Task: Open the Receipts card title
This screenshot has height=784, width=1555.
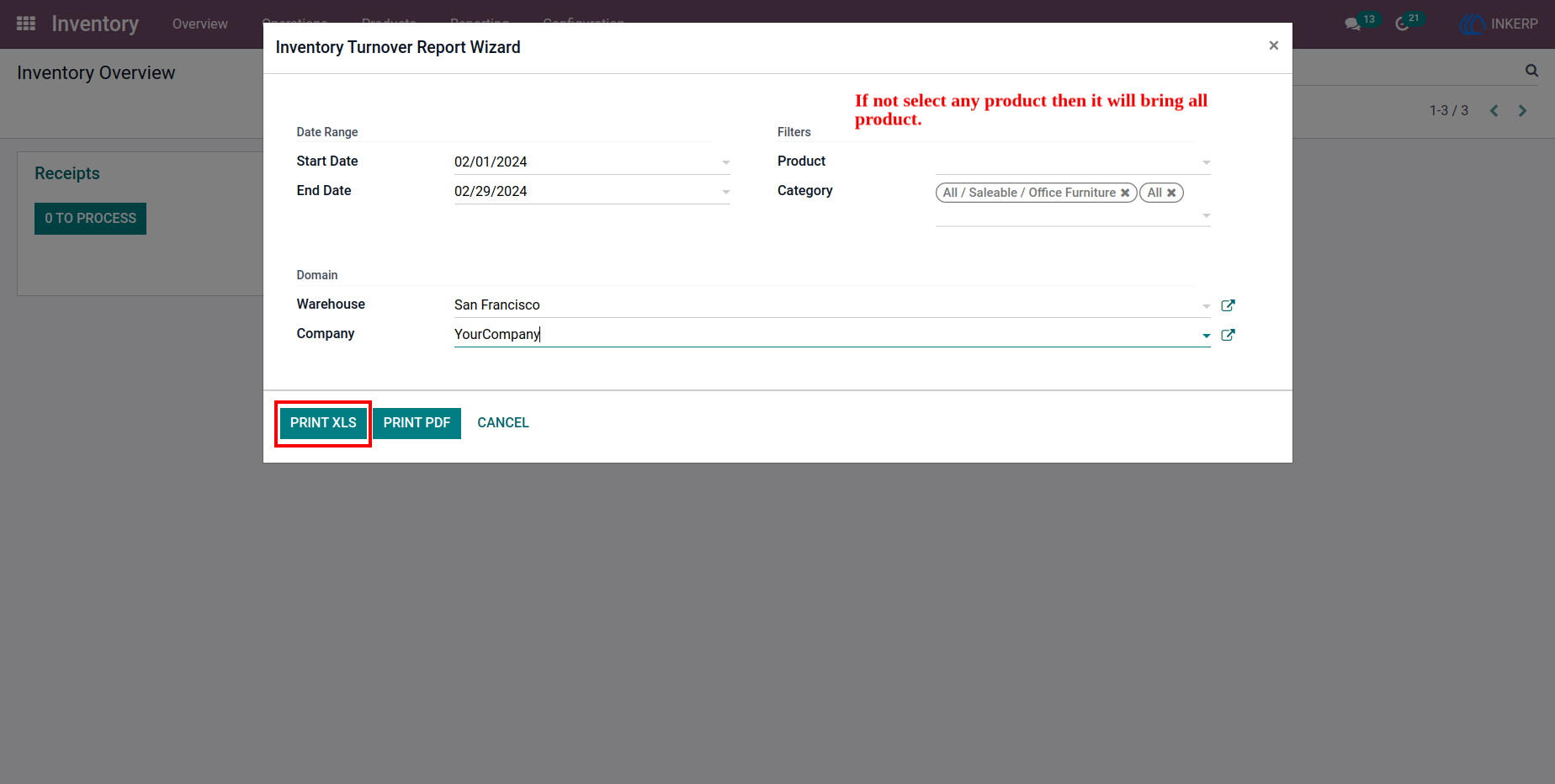Action: pyautogui.click(x=67, y=173)
